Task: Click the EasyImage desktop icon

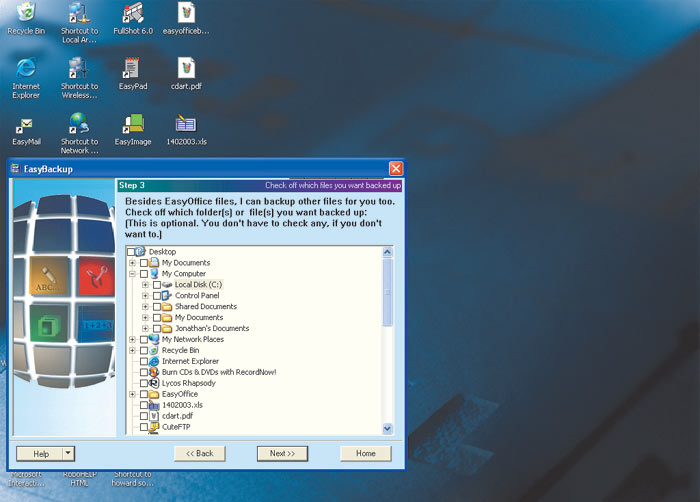Action: coord(132,125)
